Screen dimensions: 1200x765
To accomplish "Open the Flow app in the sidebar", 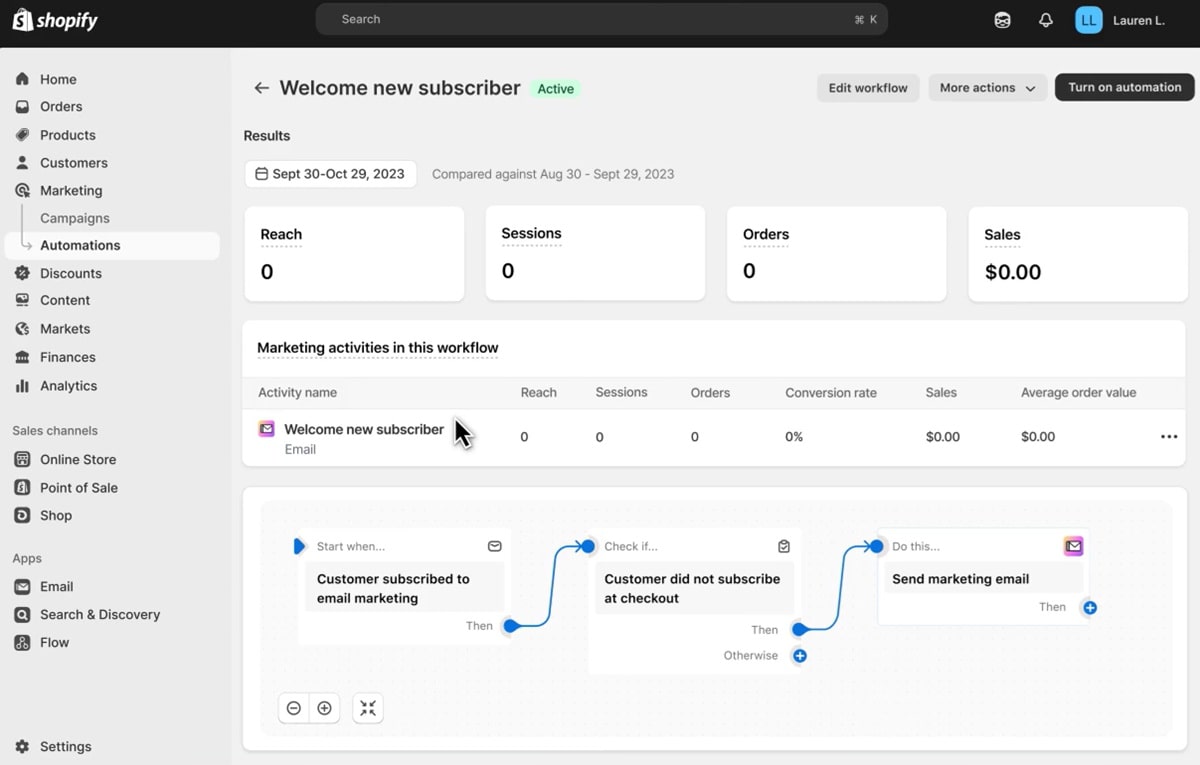I will 52,642.
